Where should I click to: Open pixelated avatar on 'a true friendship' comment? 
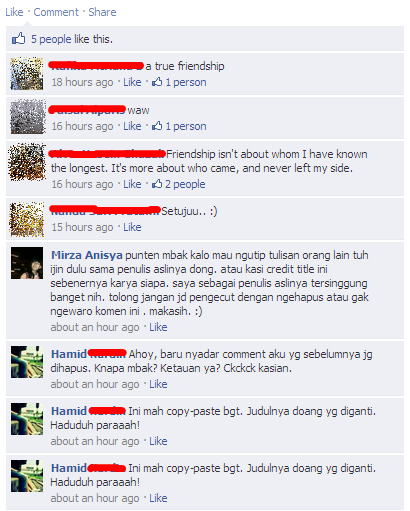coord(27,73)
